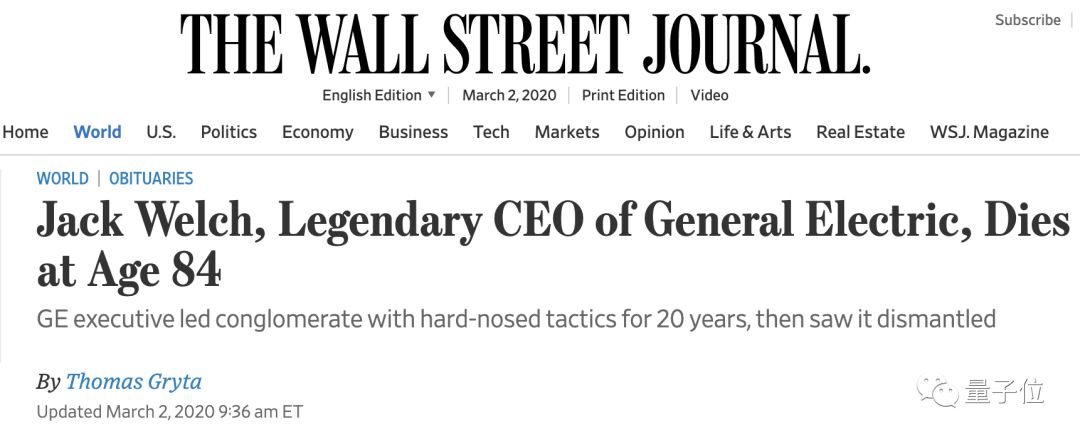Go to the Video section
1080x439 pixels.
click(709, 95)
